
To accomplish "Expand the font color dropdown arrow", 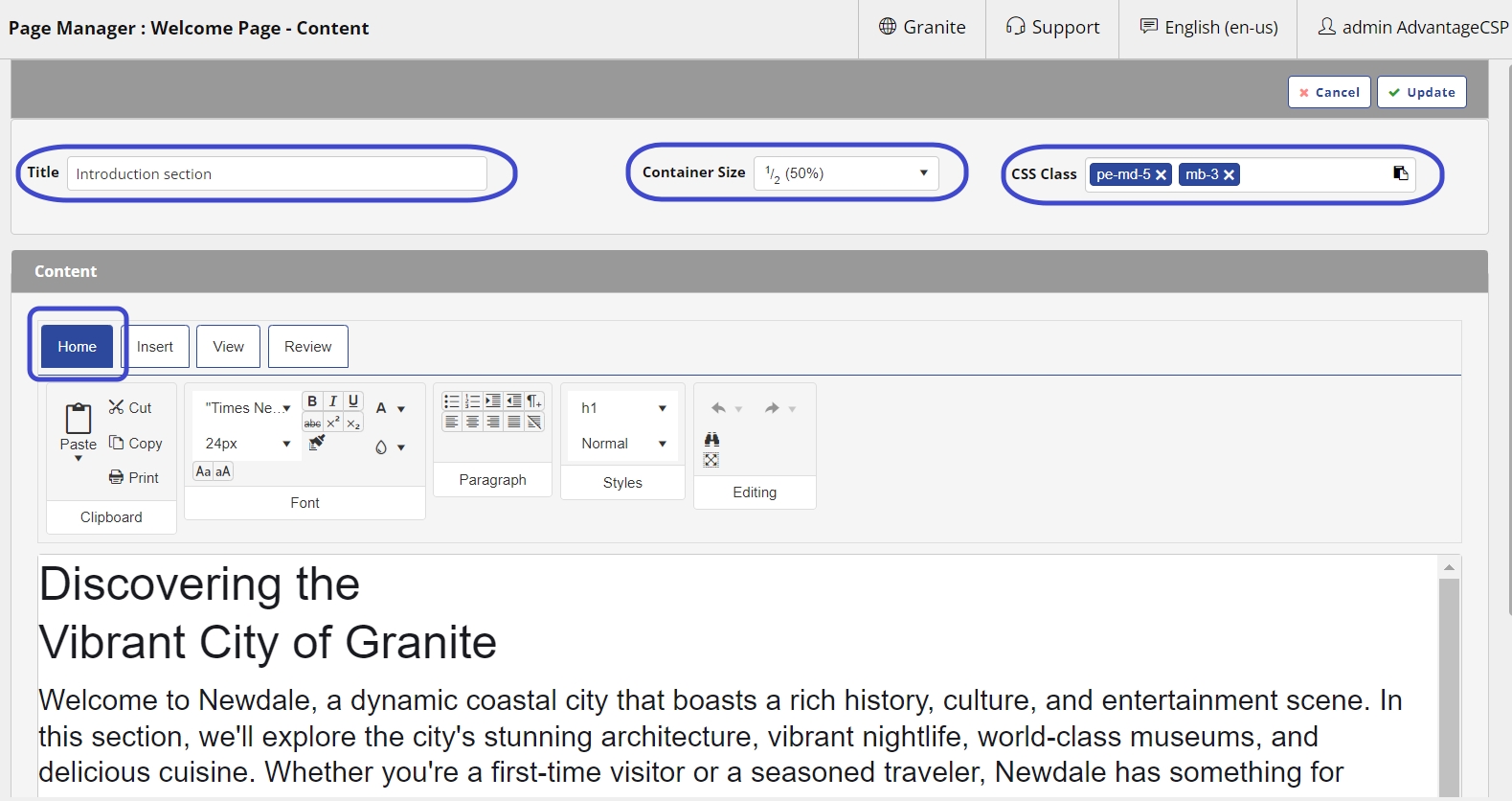I will click(x=401, y=409).
